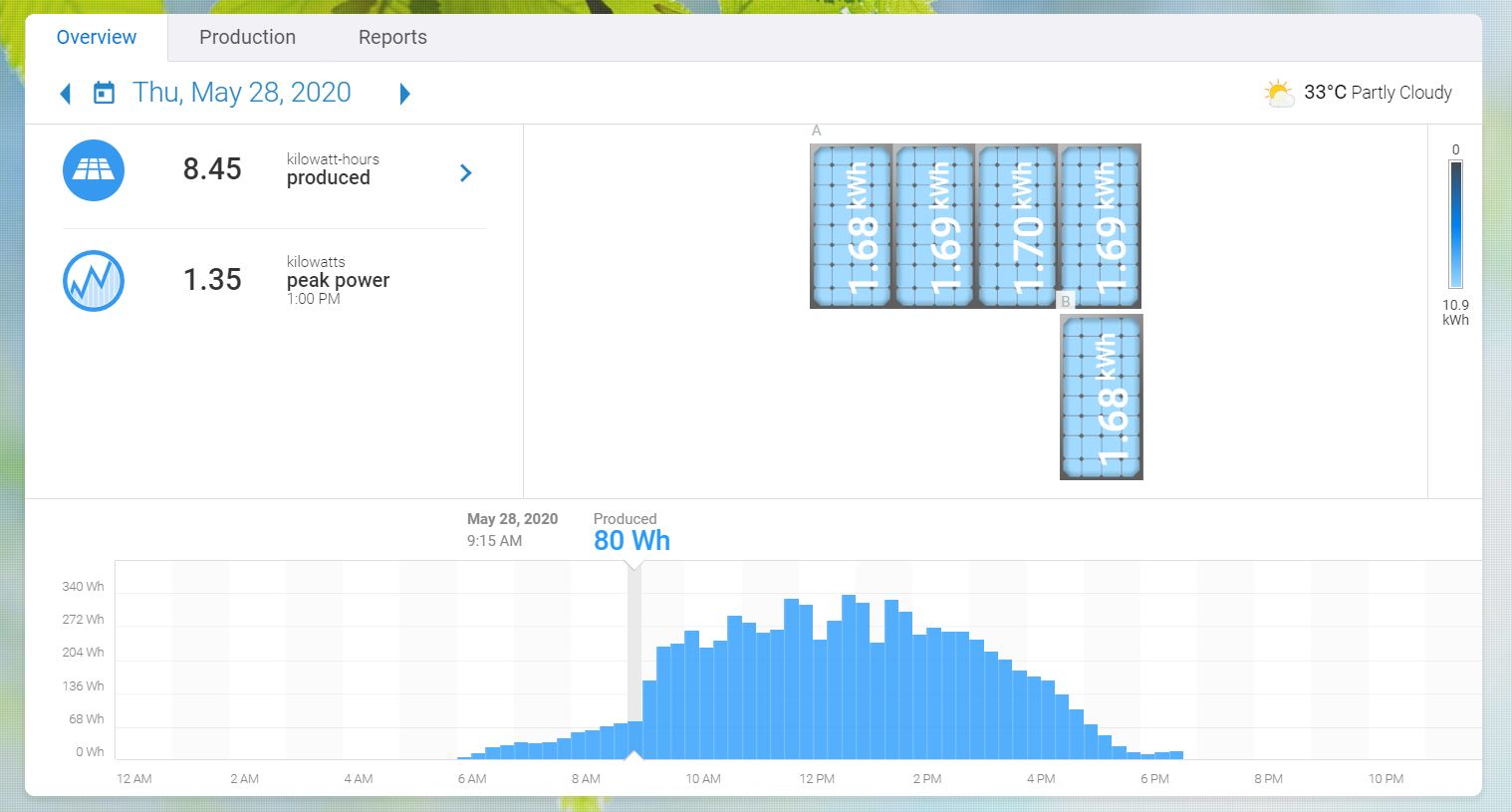The image size is (1512, 812).
Task: Click the array B label
Action: pyautogui.click(x=1066, y=301)
